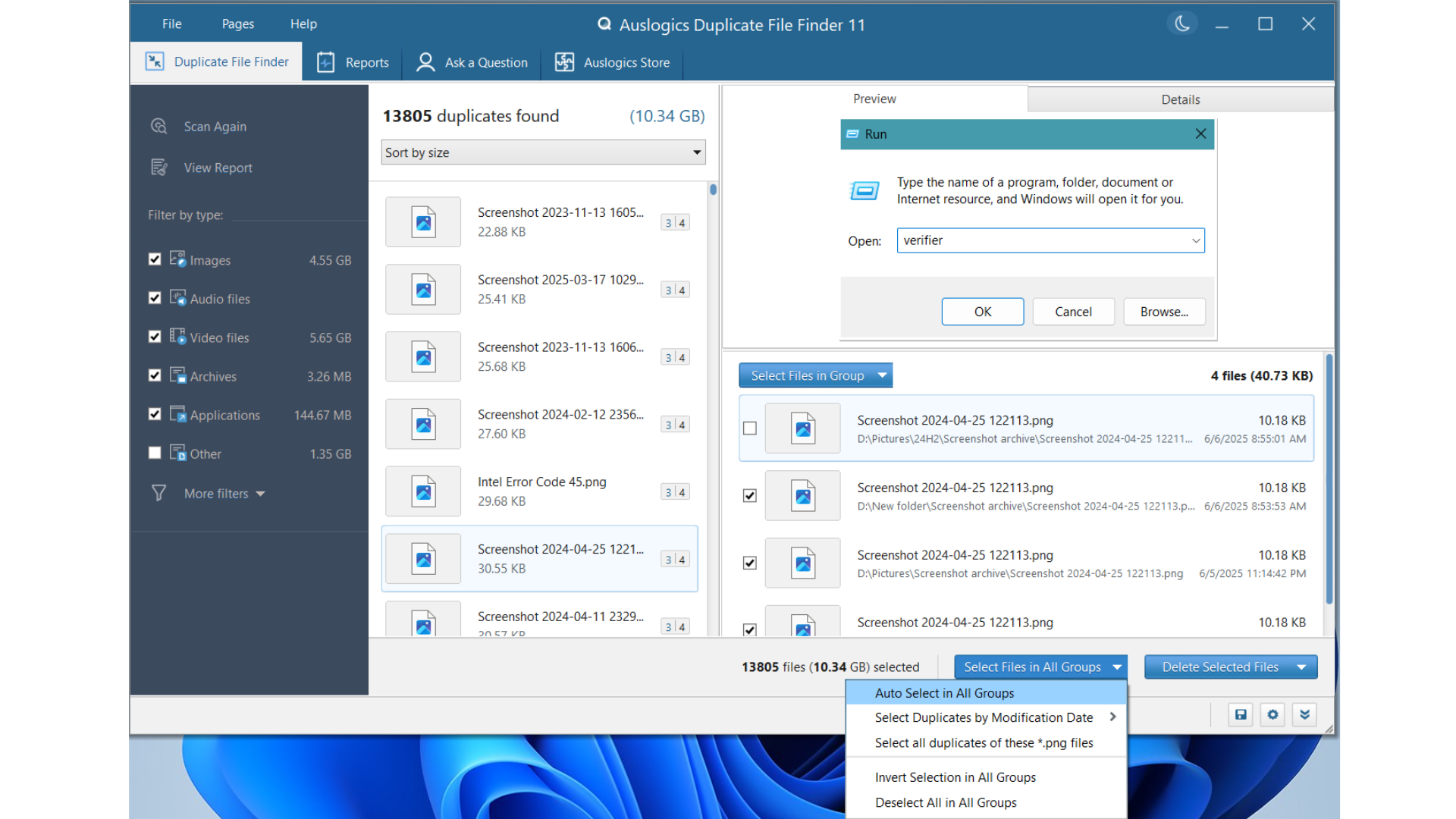Enable the Other file type checkbox
The image size is (1456, 819).
click(x=155, y=453)
